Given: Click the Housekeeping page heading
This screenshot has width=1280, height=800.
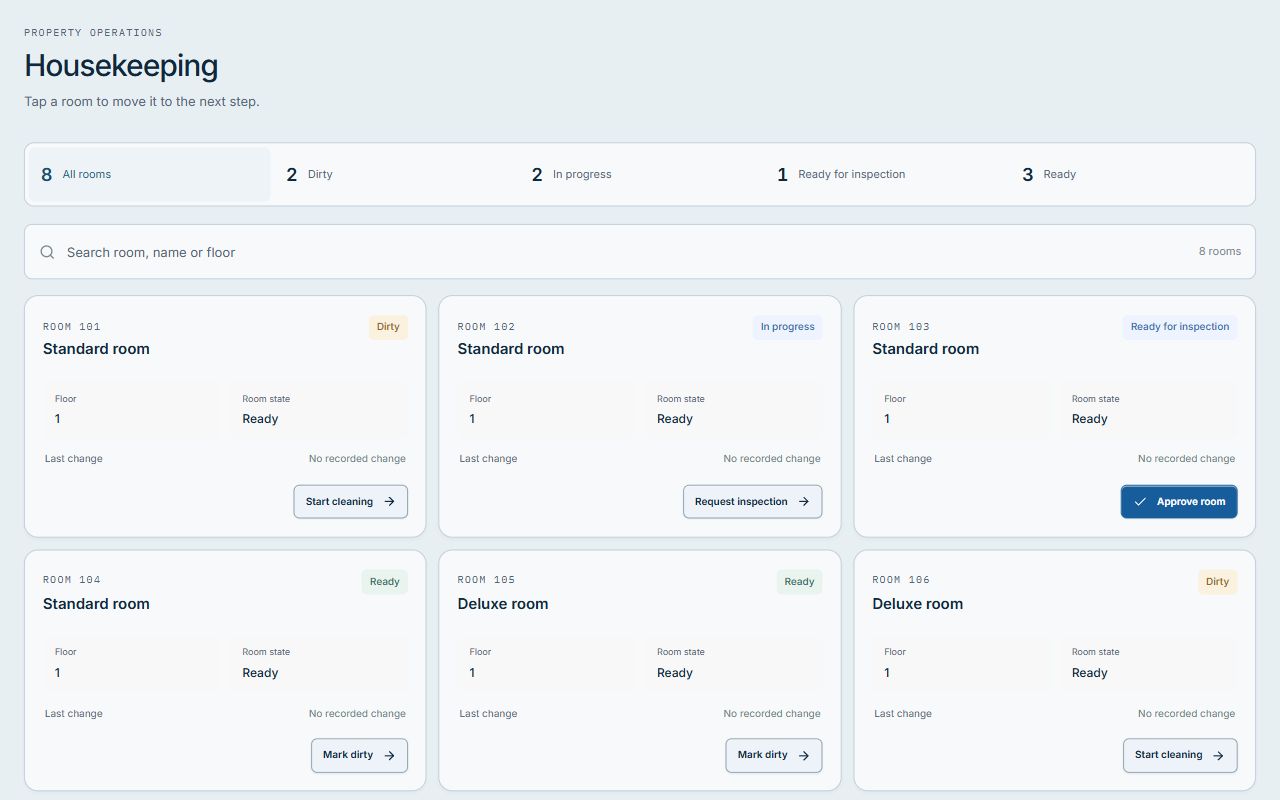Looking at the screenshot, I should coord(121,66).
